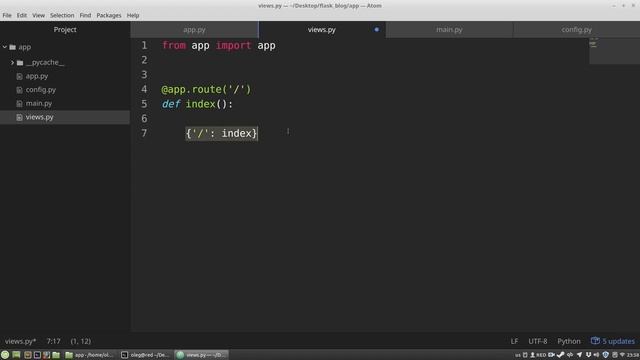Open app.py from the project tree

click(x=37, y=76)
